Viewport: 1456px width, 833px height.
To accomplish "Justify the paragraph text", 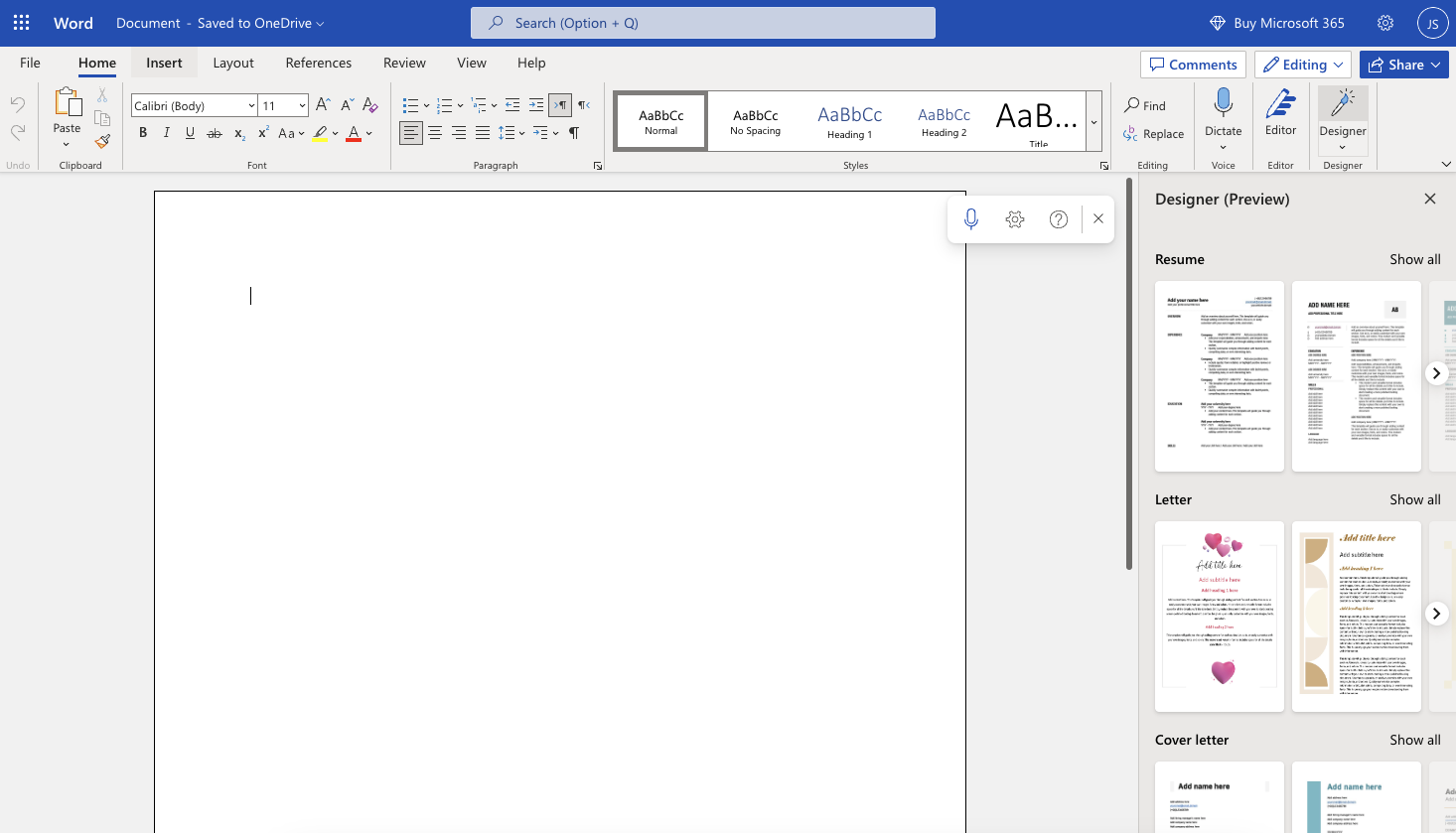I will 483,133.
